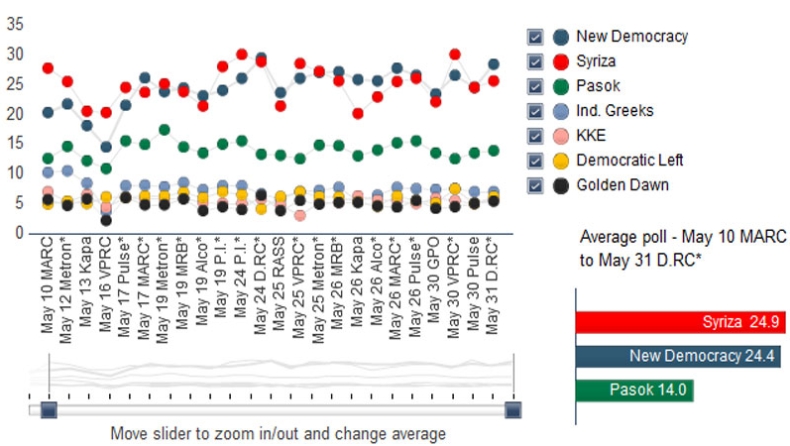
Task: Click the May 10 MARC axis label
Action: point(46,285)
